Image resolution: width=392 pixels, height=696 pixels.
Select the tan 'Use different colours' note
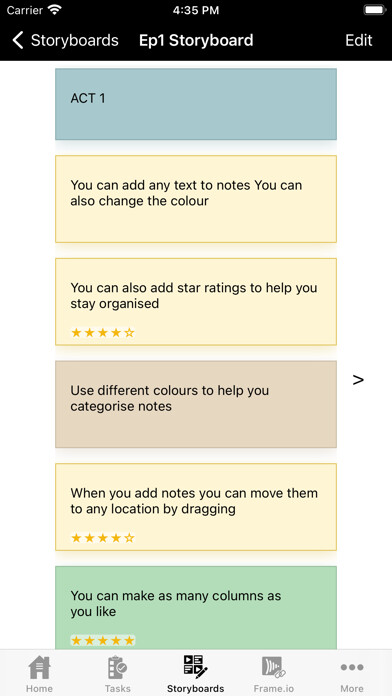click(x=196, y=404)
